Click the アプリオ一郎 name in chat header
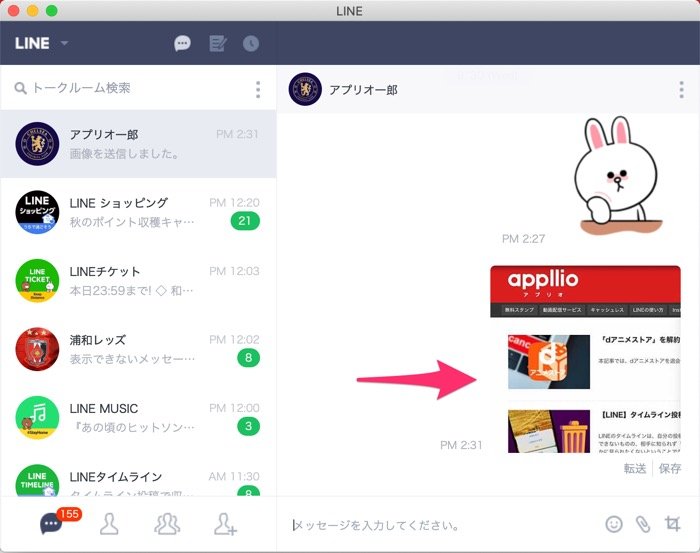The image size is (700, 553). click(x=363, y=90)
